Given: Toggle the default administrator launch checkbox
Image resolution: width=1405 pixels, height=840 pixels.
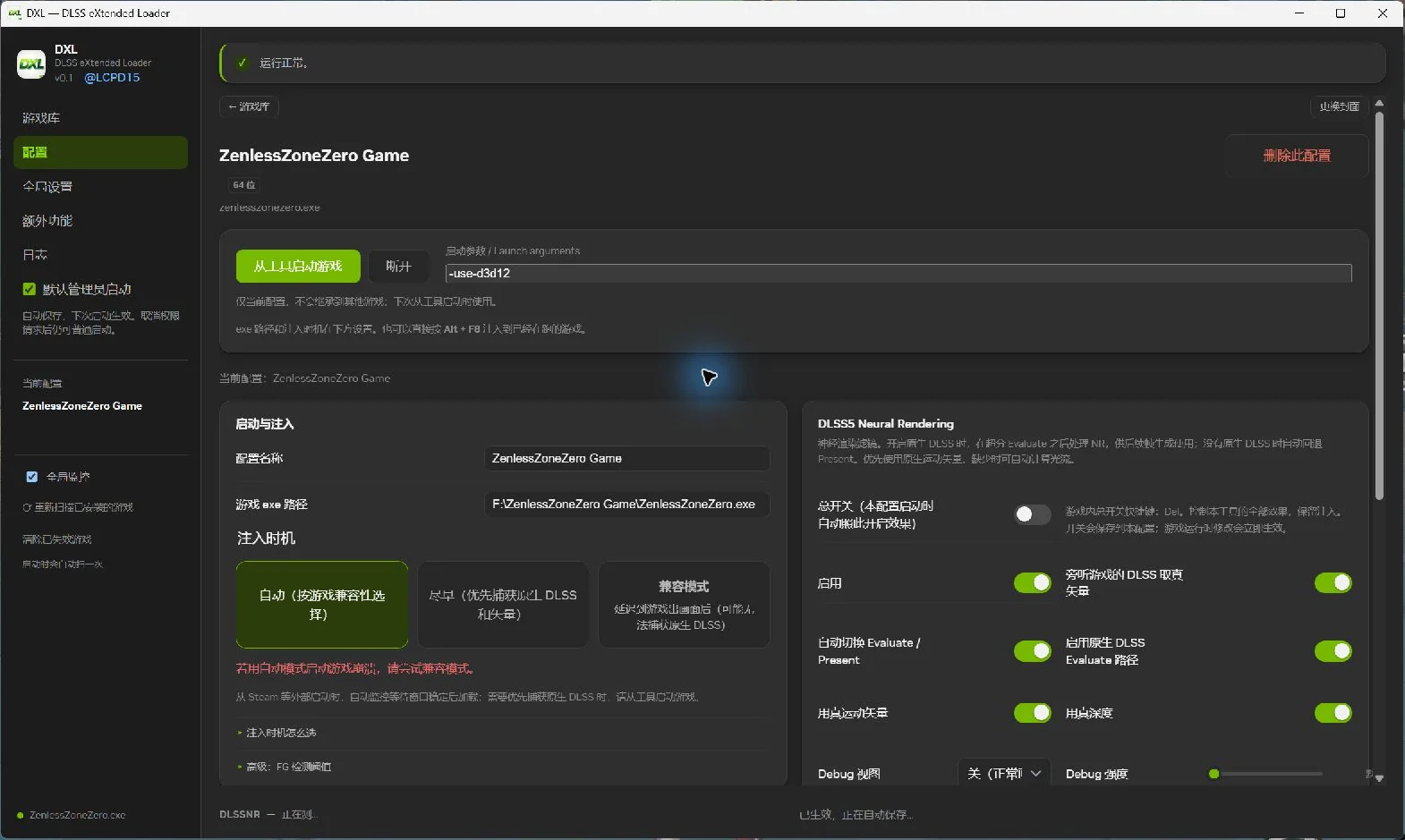Looking at the screenshot, I should (x=29, y=289).
